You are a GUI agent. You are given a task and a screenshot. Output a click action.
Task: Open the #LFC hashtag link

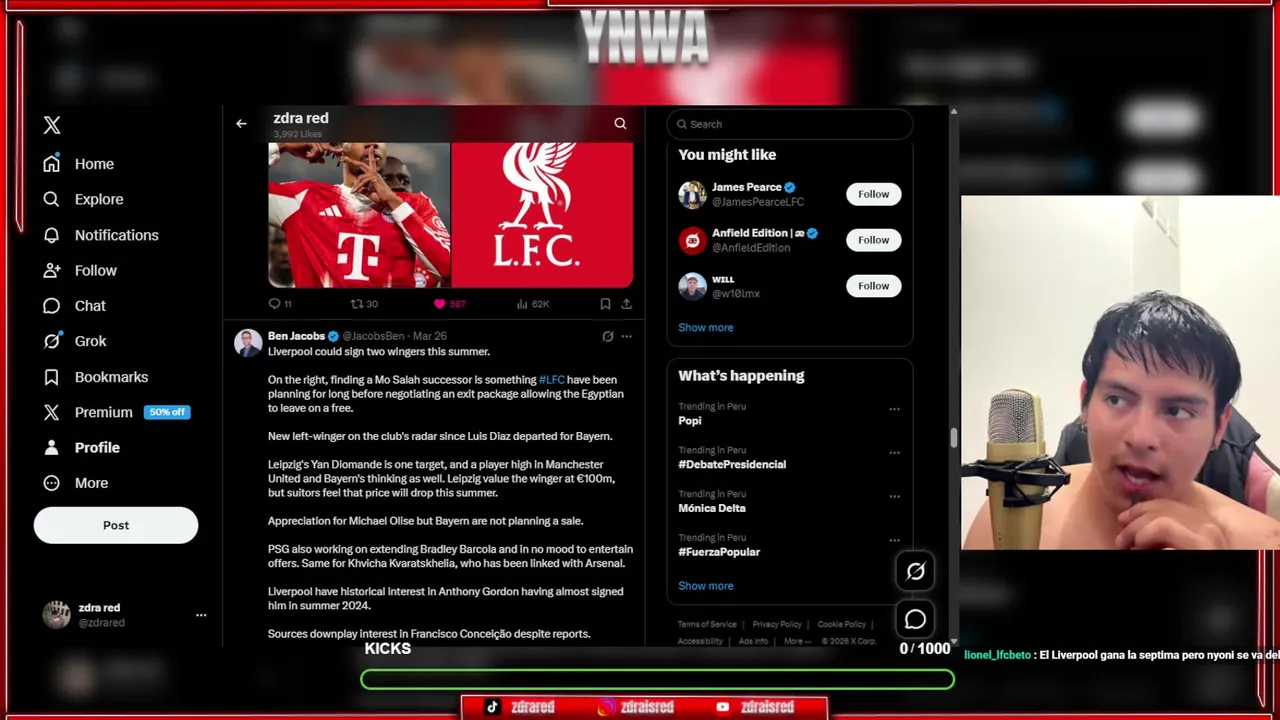tap(552, 380)
